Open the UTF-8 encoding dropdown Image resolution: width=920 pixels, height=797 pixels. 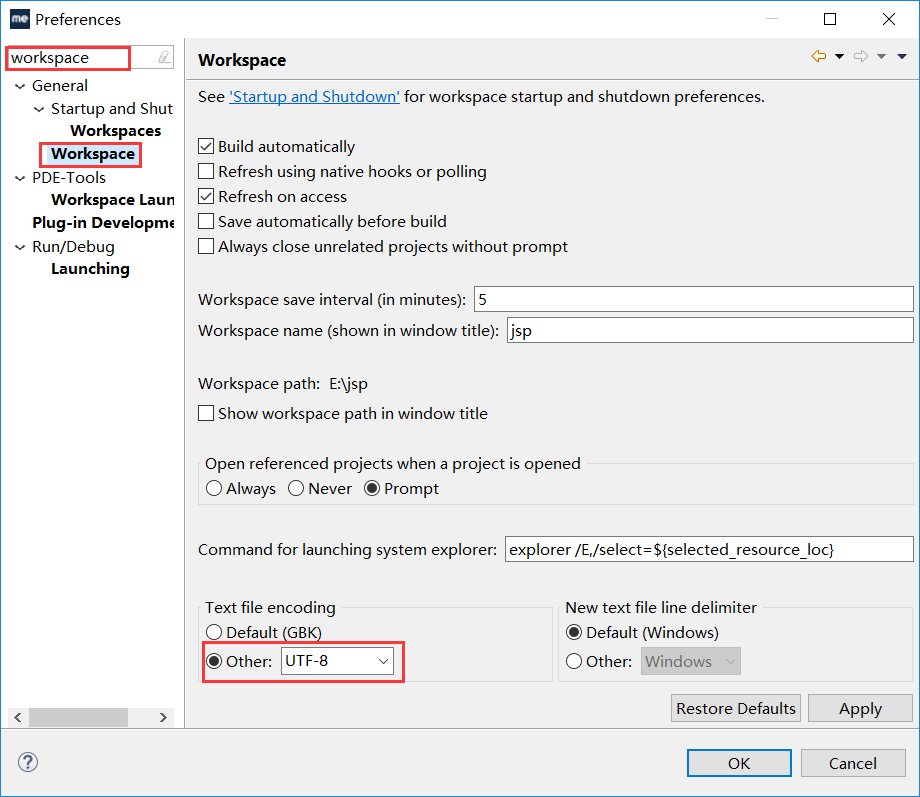point(337,661)
